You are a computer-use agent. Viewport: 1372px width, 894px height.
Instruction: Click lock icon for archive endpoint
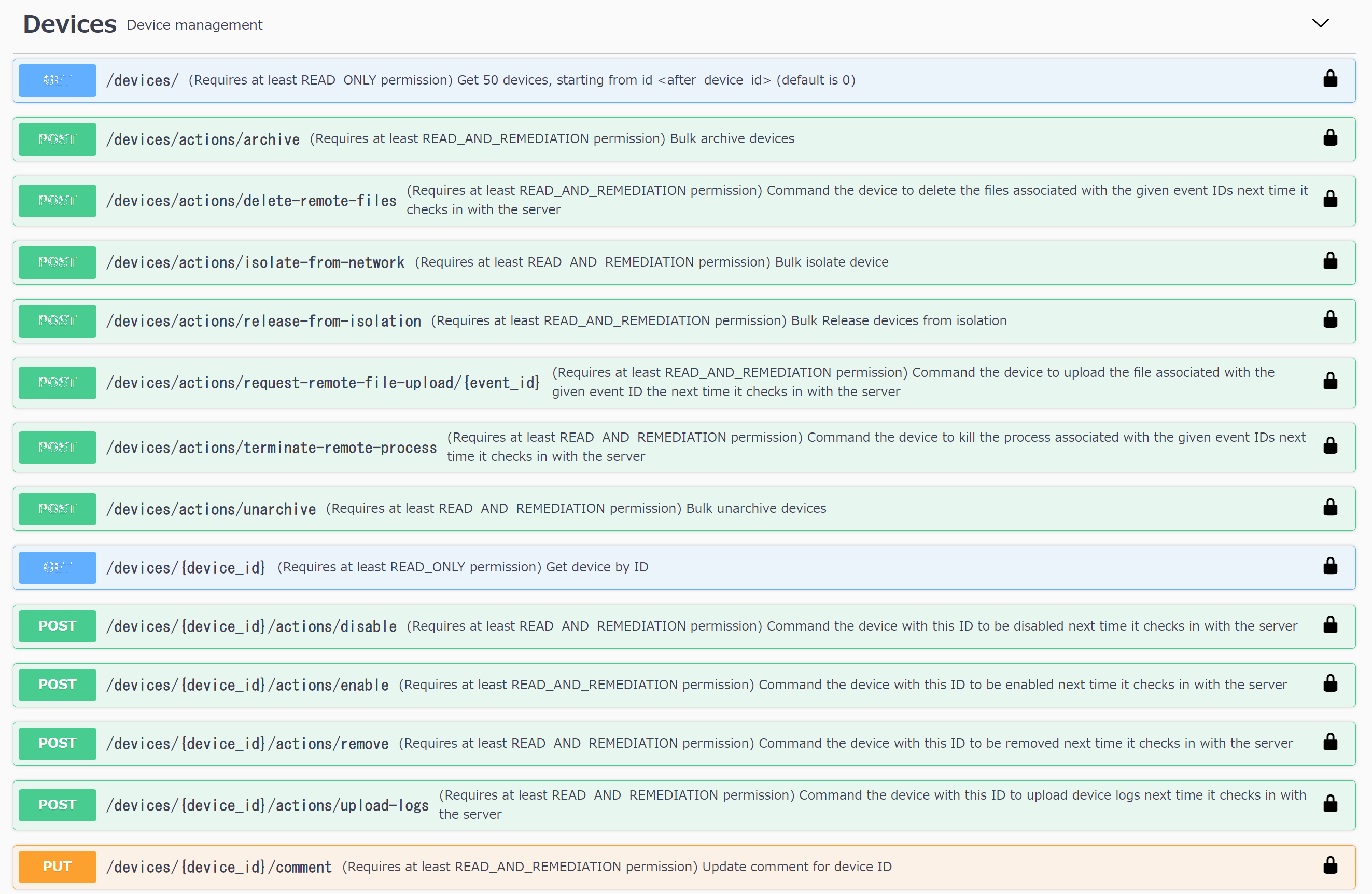click(x=1330, y=138)
